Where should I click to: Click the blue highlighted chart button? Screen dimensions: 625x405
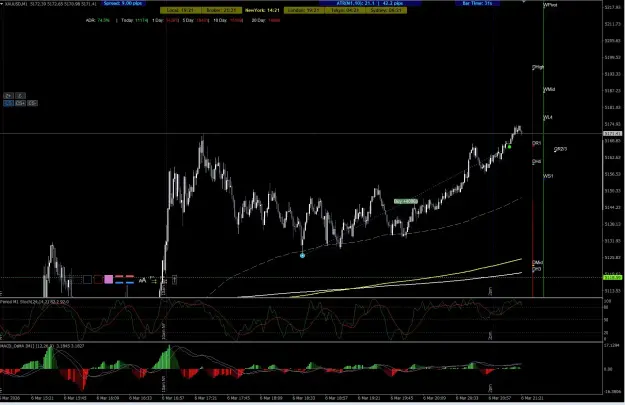coord(8,103)
